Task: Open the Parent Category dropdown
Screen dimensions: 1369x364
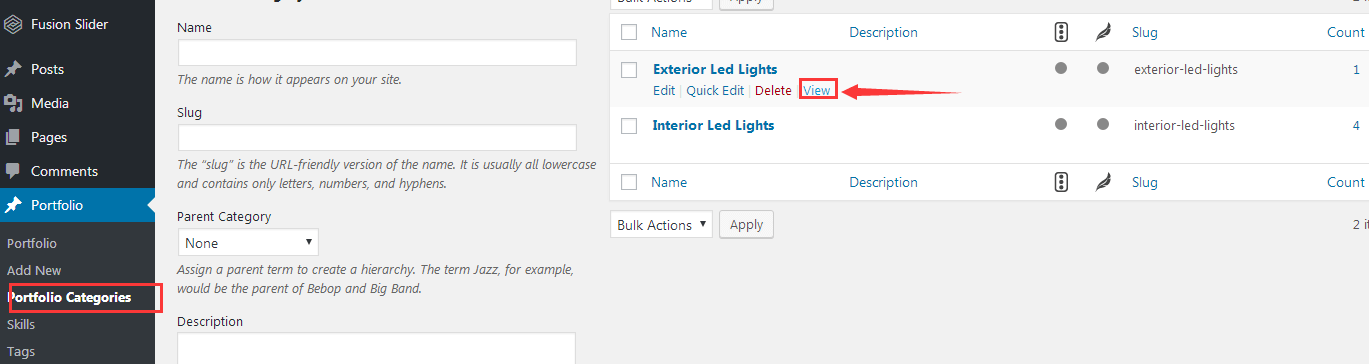Action: click(248, 242)
